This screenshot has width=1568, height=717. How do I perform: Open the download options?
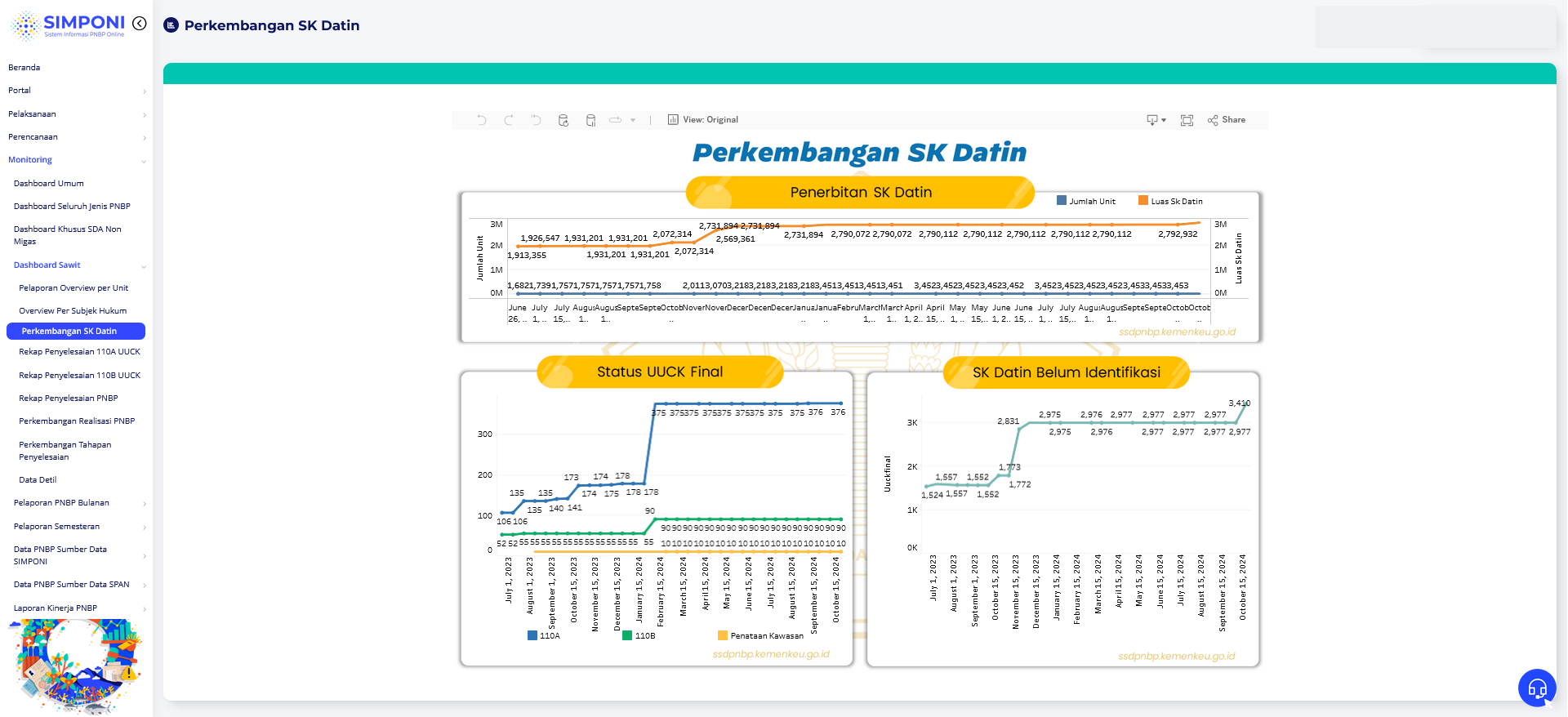[1156, 120]
